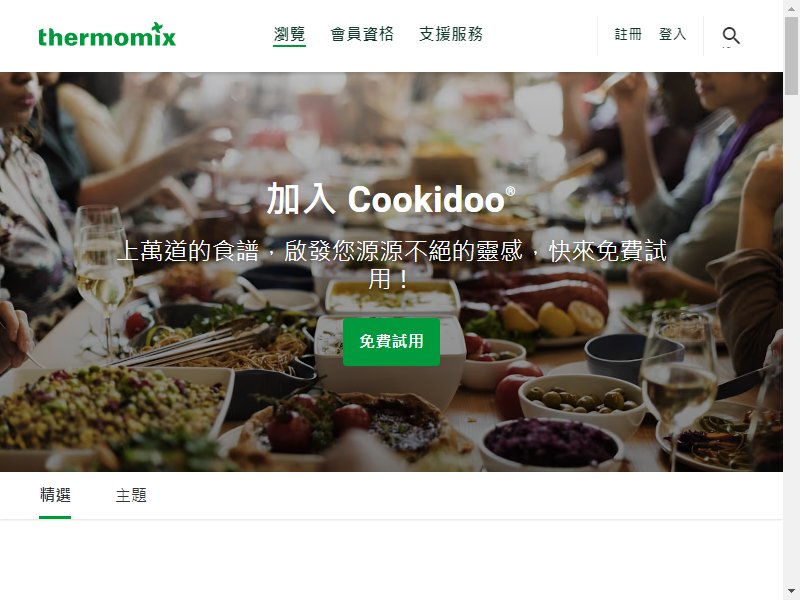Select the 精選 tab
Viewport: 800px width, 600px height.
pyautogui.click(x=55, y=495)
